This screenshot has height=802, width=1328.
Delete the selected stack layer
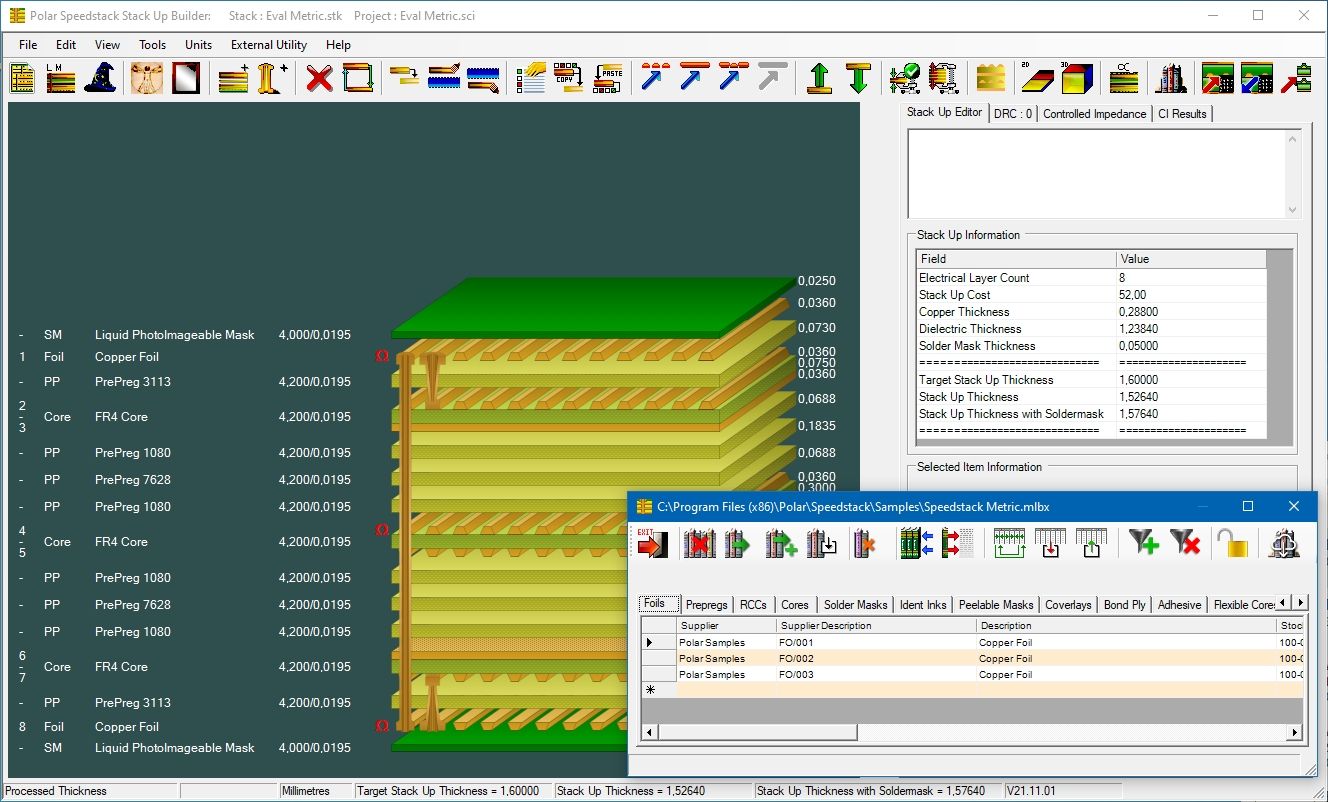tap(318, 77)
